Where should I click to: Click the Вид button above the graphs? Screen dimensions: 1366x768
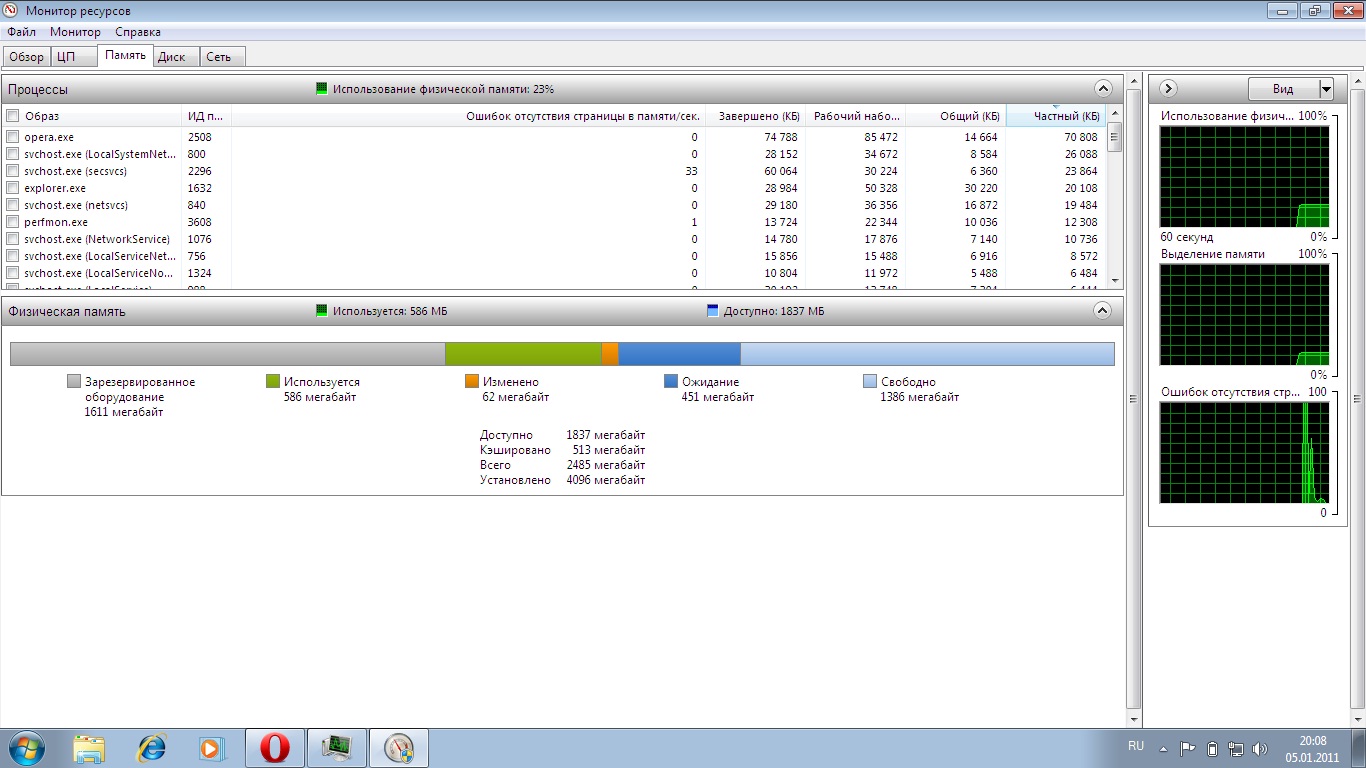point(1283,89)
